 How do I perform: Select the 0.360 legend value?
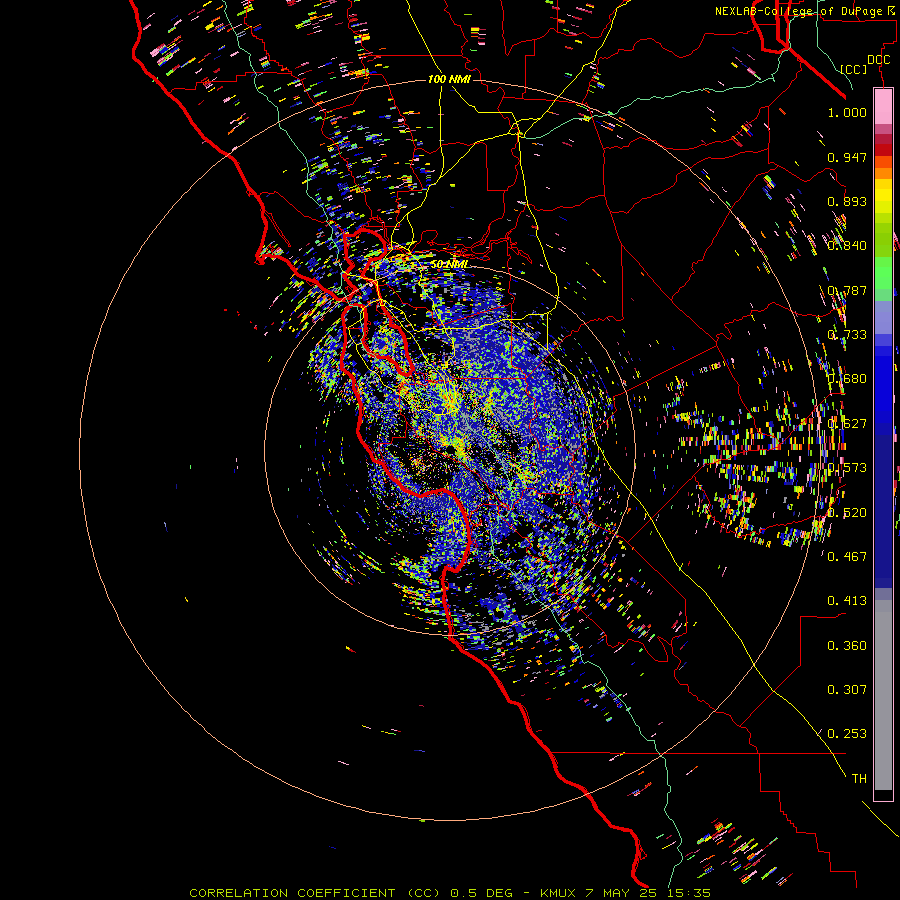[847, 646]
